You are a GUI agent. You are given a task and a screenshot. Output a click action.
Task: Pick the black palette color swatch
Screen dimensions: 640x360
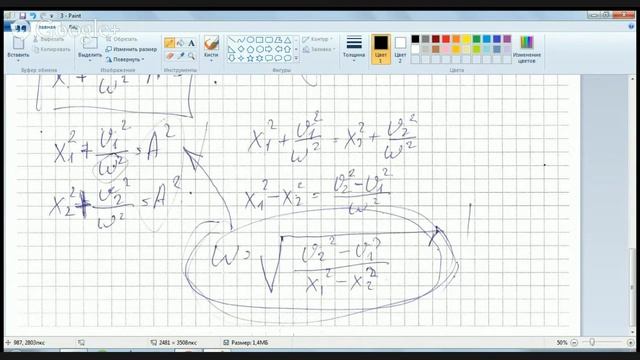click(415, 39)
